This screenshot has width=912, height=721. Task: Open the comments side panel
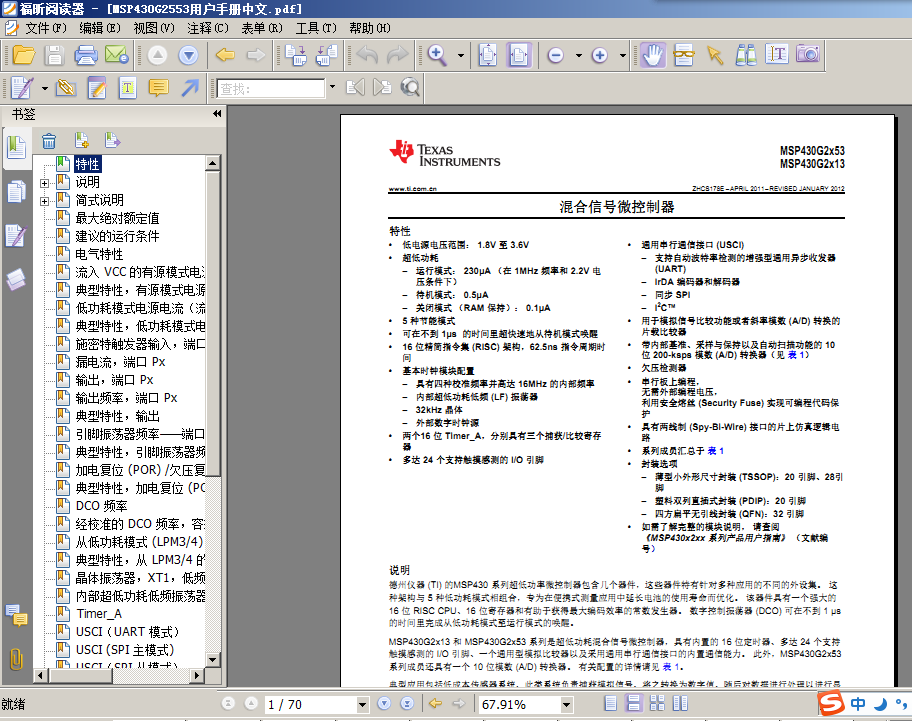click(16, 615)
